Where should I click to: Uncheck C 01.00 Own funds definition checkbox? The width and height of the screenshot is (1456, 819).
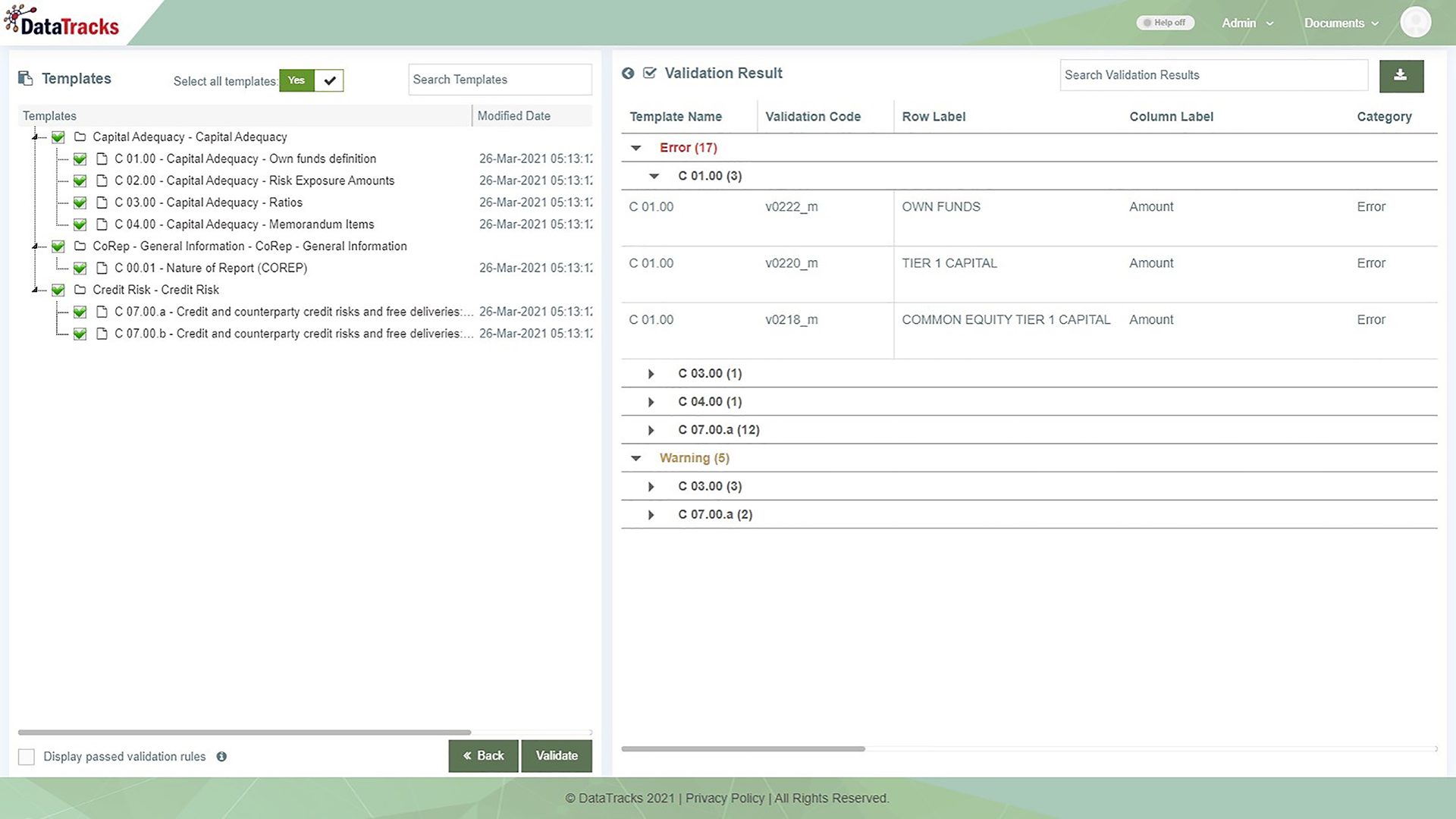(80, 159)
